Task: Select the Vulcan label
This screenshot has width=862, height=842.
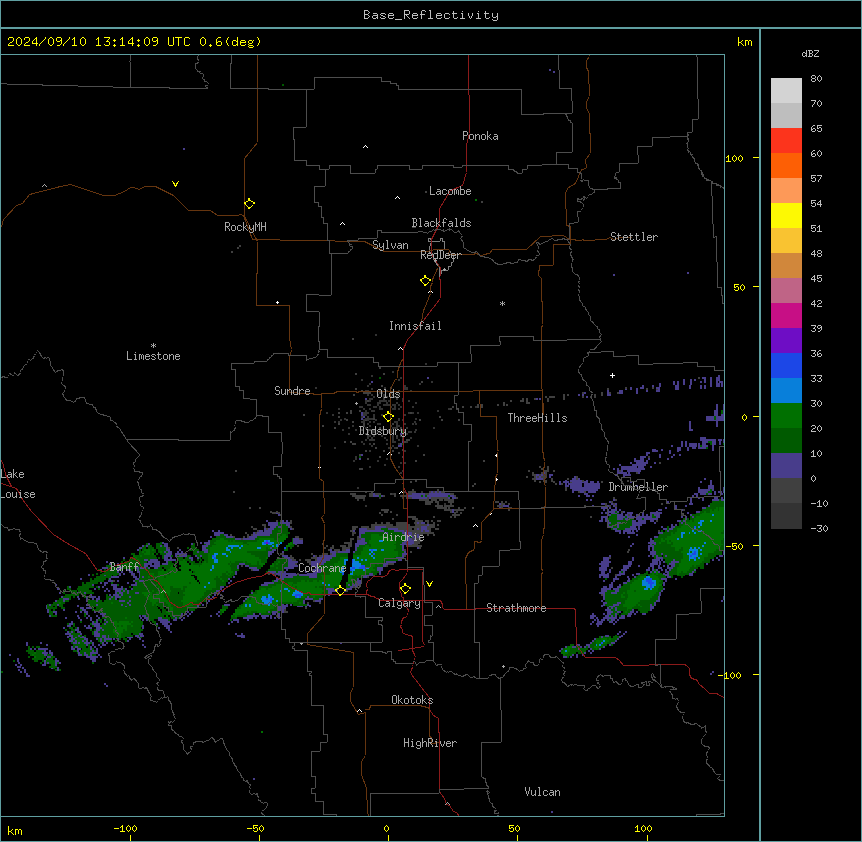Action: (542, 792)
